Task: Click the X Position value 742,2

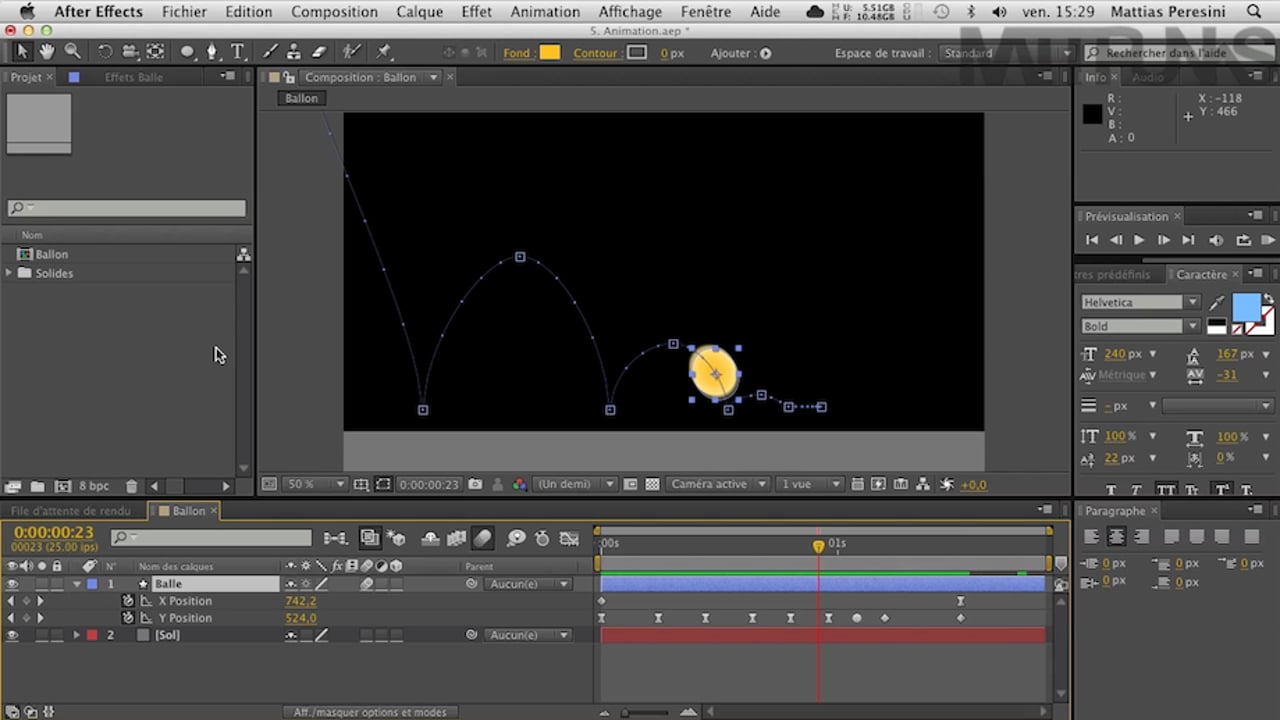Action: click(x=300, y=600)
